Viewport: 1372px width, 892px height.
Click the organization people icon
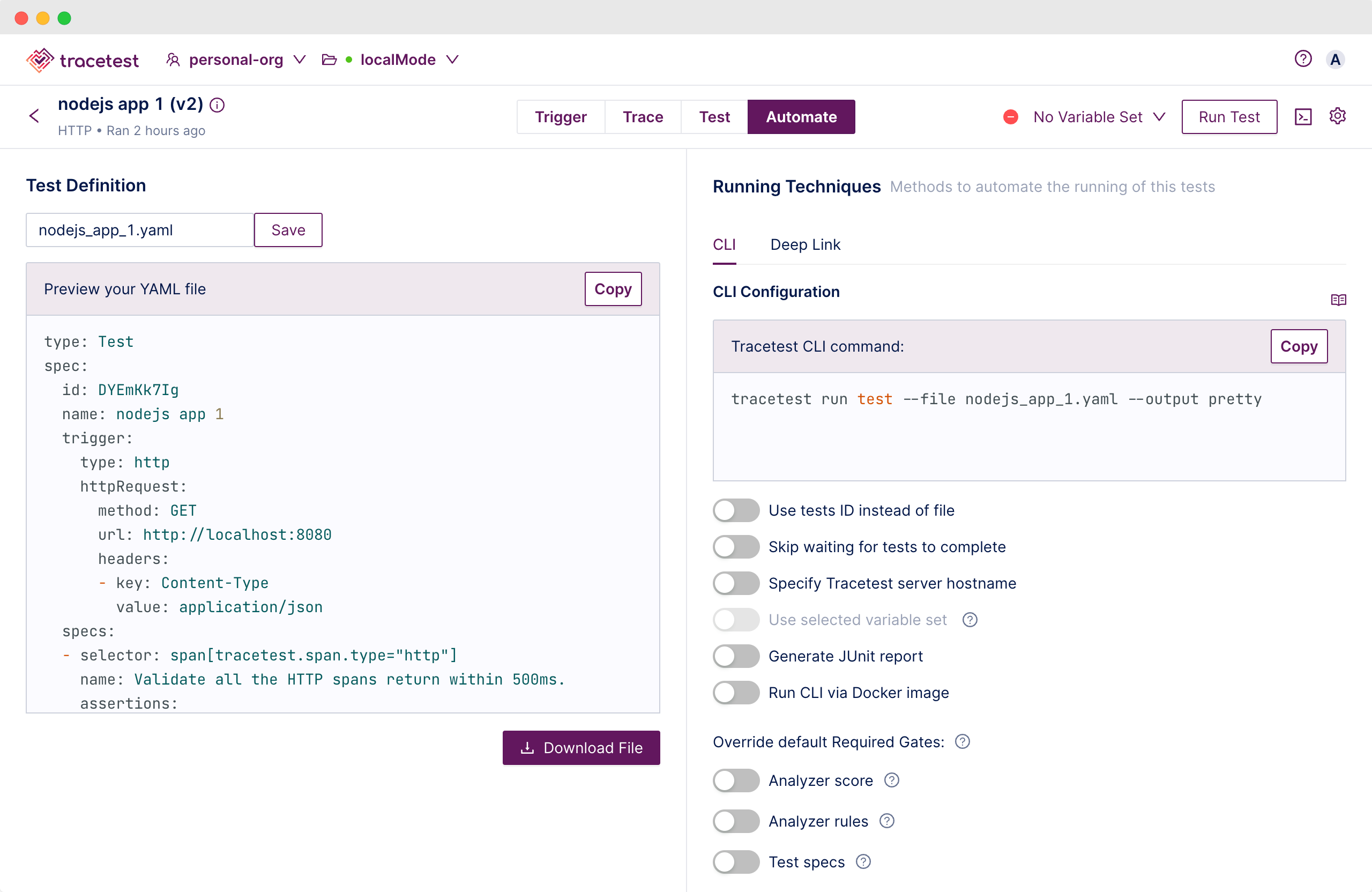pos(173,60)
